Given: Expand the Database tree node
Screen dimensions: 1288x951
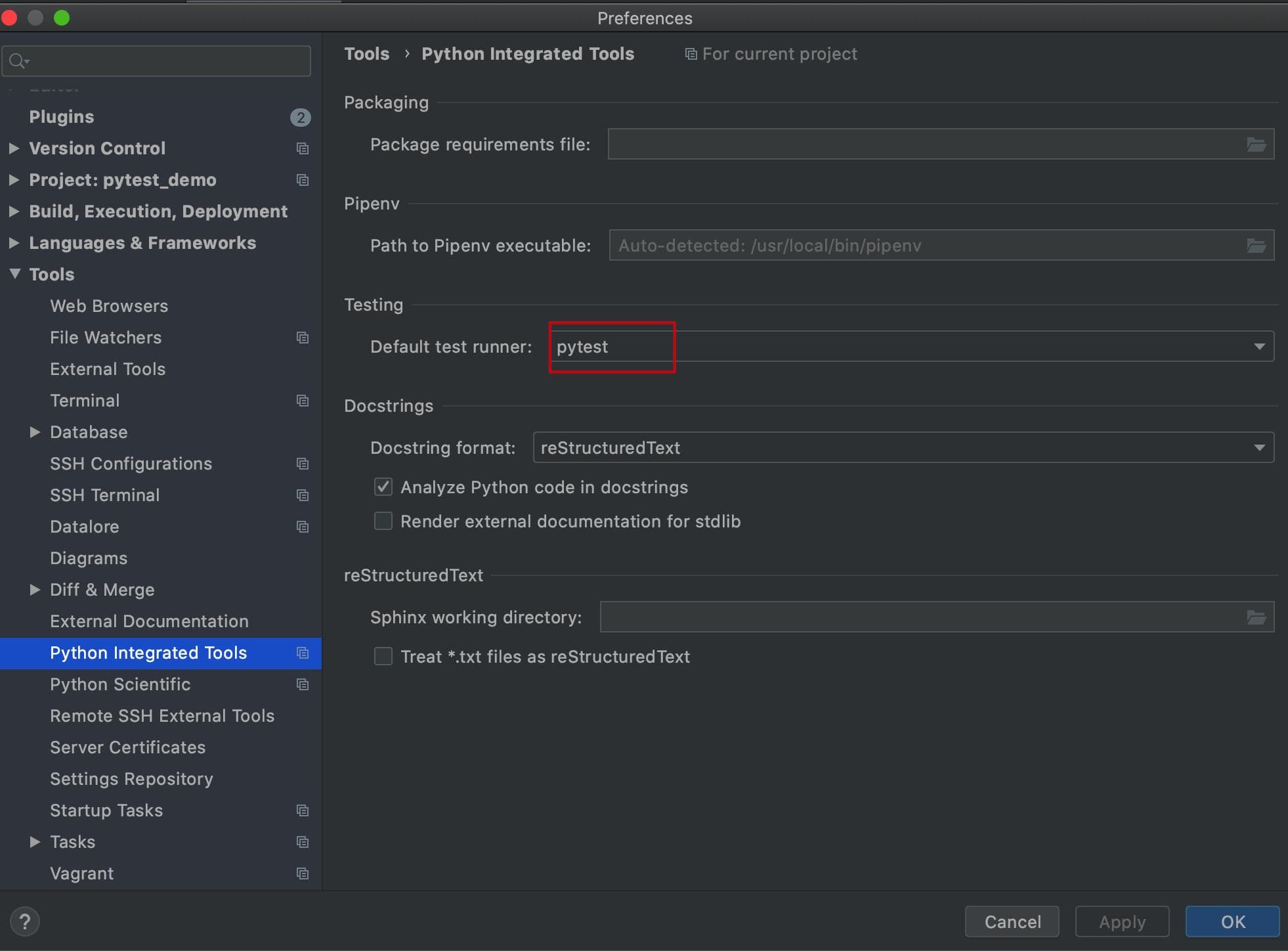Looking at the screenshot, I should pos(35,432).
